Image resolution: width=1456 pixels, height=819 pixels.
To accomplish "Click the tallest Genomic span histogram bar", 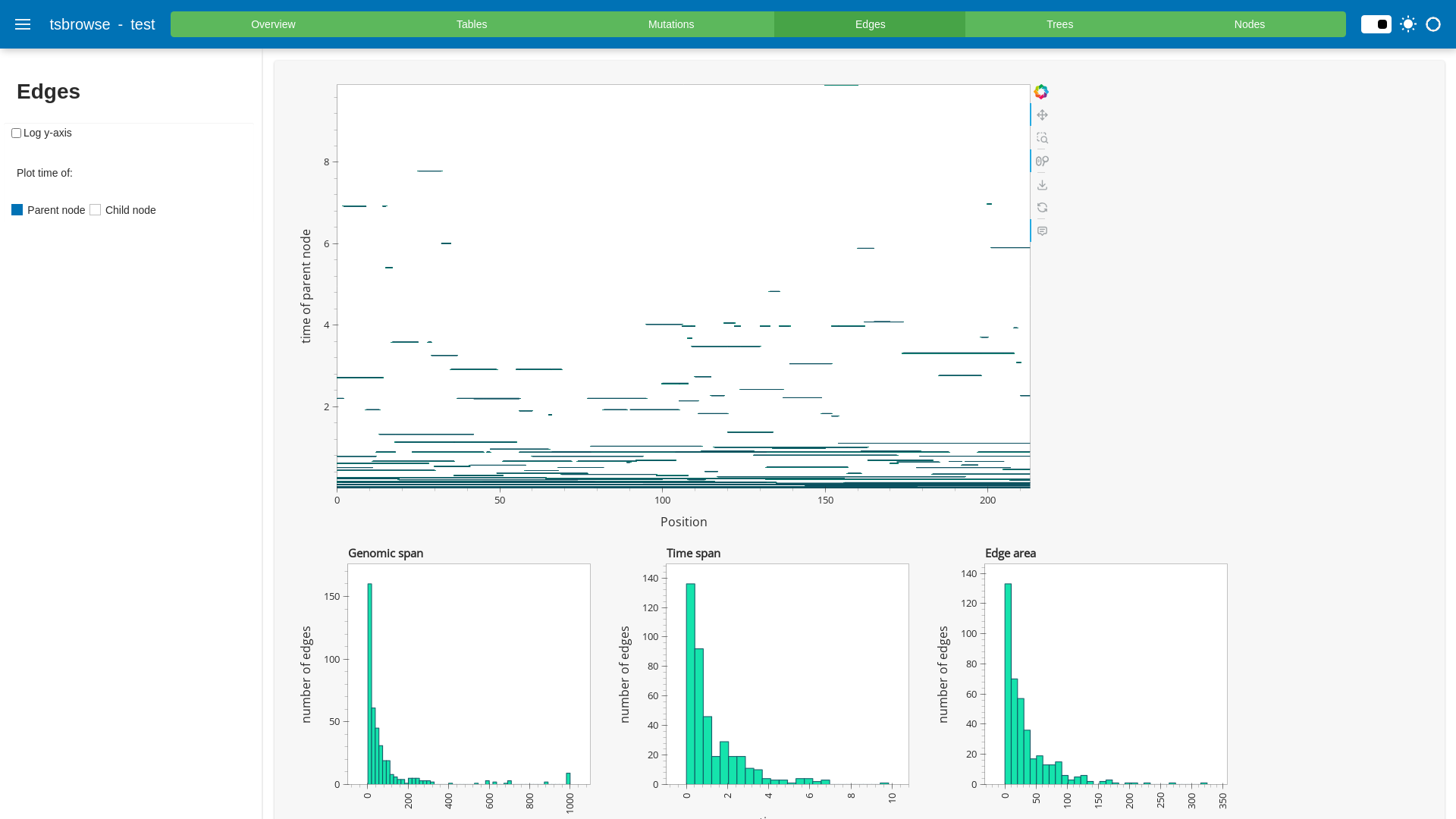I will (369, 682).
